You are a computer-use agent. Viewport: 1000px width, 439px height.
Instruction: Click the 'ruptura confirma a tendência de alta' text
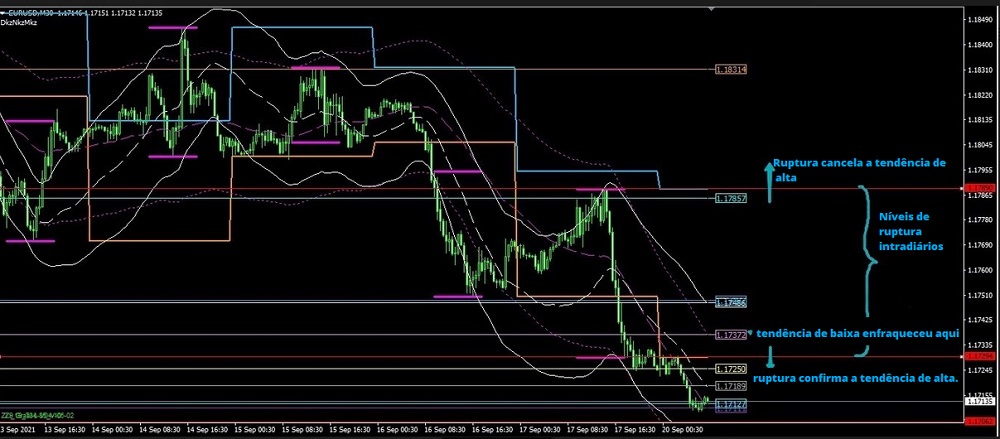[854, 378]
